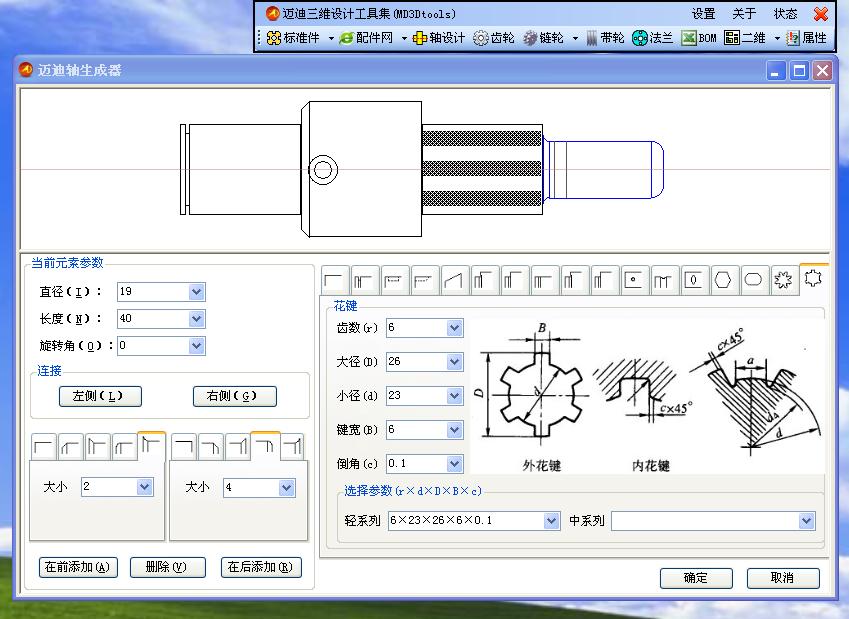Viewport: 849px width, 619px height.
Task: Open the 长度 length dropdown
Action: coord(197,318)
